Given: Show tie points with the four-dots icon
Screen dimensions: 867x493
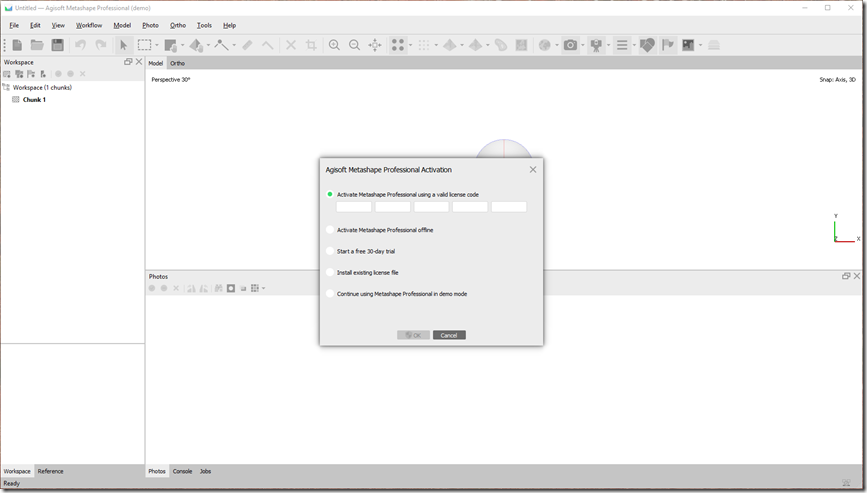Looking at the screenshot, I should click(x=398, y=45).
